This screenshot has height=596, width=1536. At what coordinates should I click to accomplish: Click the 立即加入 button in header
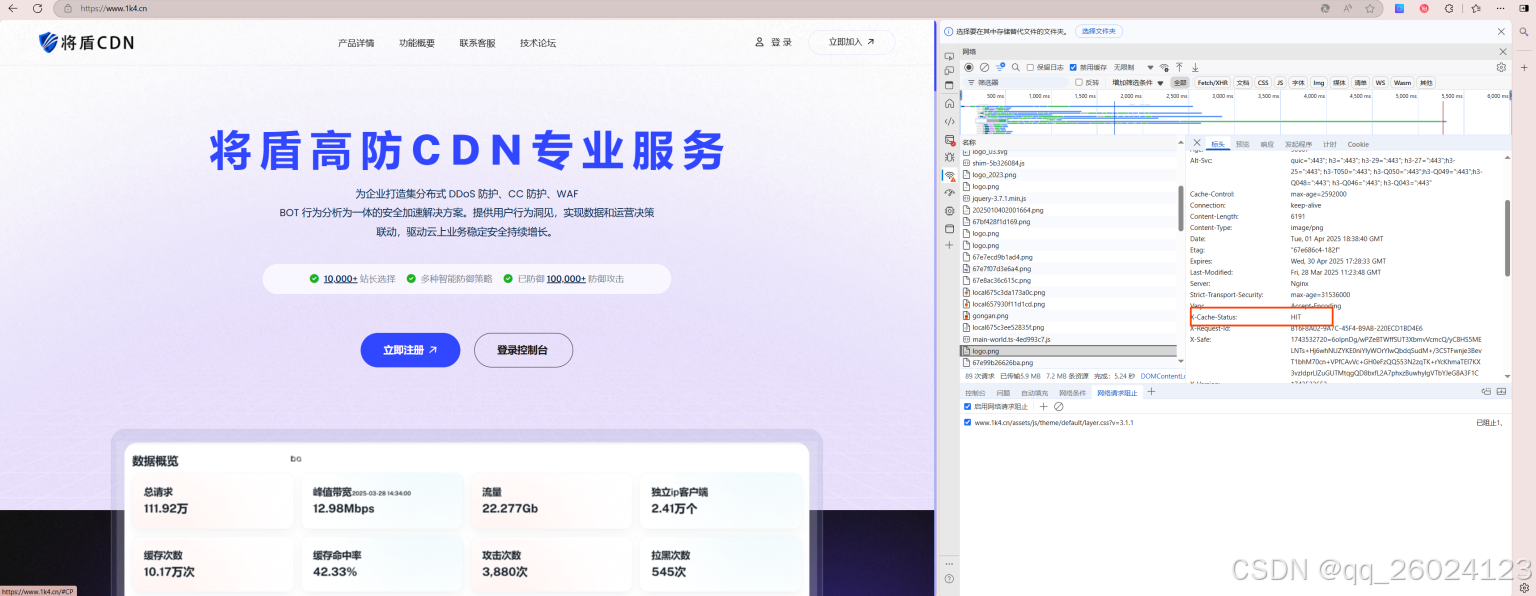click(x=851, y=42)
